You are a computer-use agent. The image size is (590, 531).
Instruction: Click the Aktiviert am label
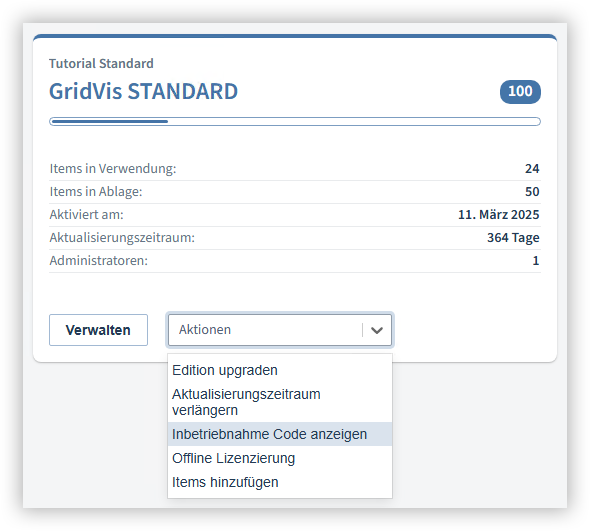coord(87,215)
